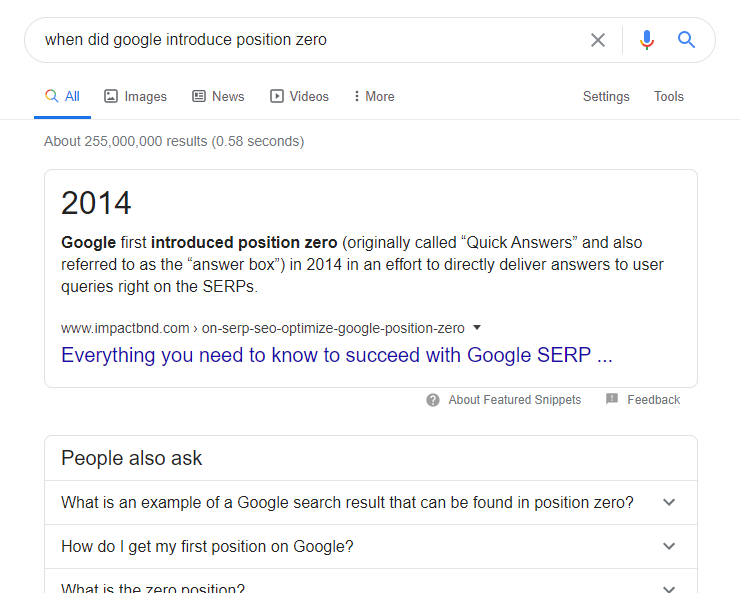Click the Feedback flag icon

[612, 399]
